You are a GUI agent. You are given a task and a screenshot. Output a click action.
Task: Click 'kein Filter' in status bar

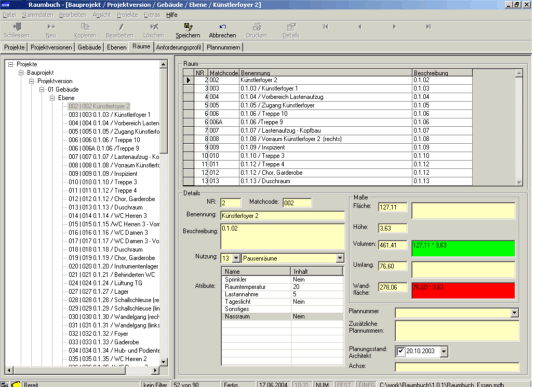(x=155, y=384)
